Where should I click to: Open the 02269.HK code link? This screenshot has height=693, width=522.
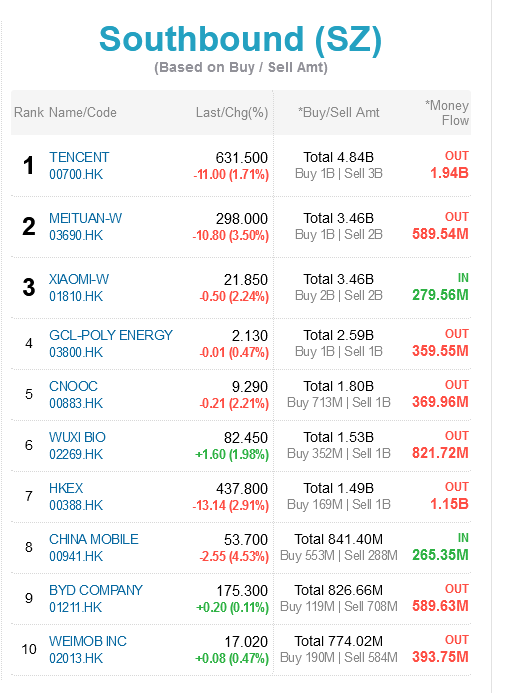click(76, 455)
